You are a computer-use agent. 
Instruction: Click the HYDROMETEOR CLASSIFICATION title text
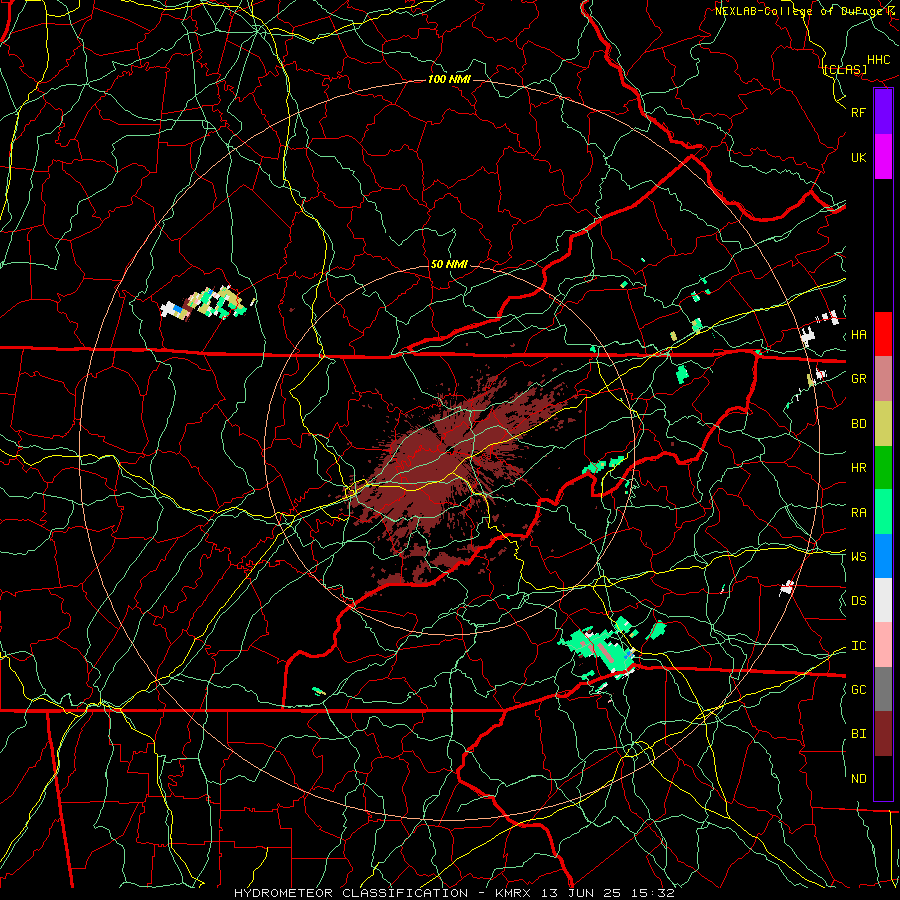point(351,893)
